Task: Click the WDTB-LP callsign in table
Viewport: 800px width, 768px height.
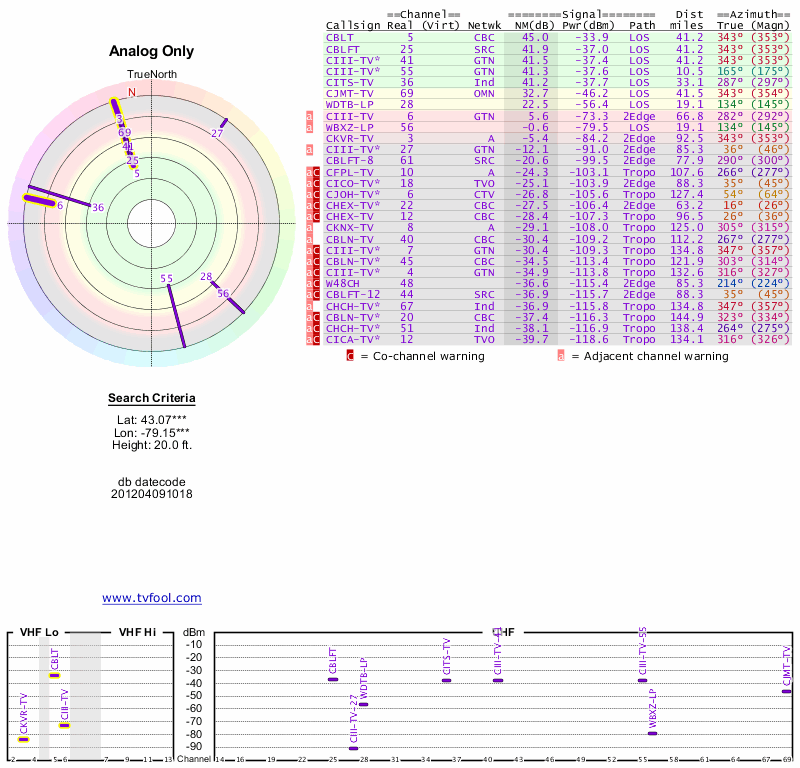Action: [349, 104]
